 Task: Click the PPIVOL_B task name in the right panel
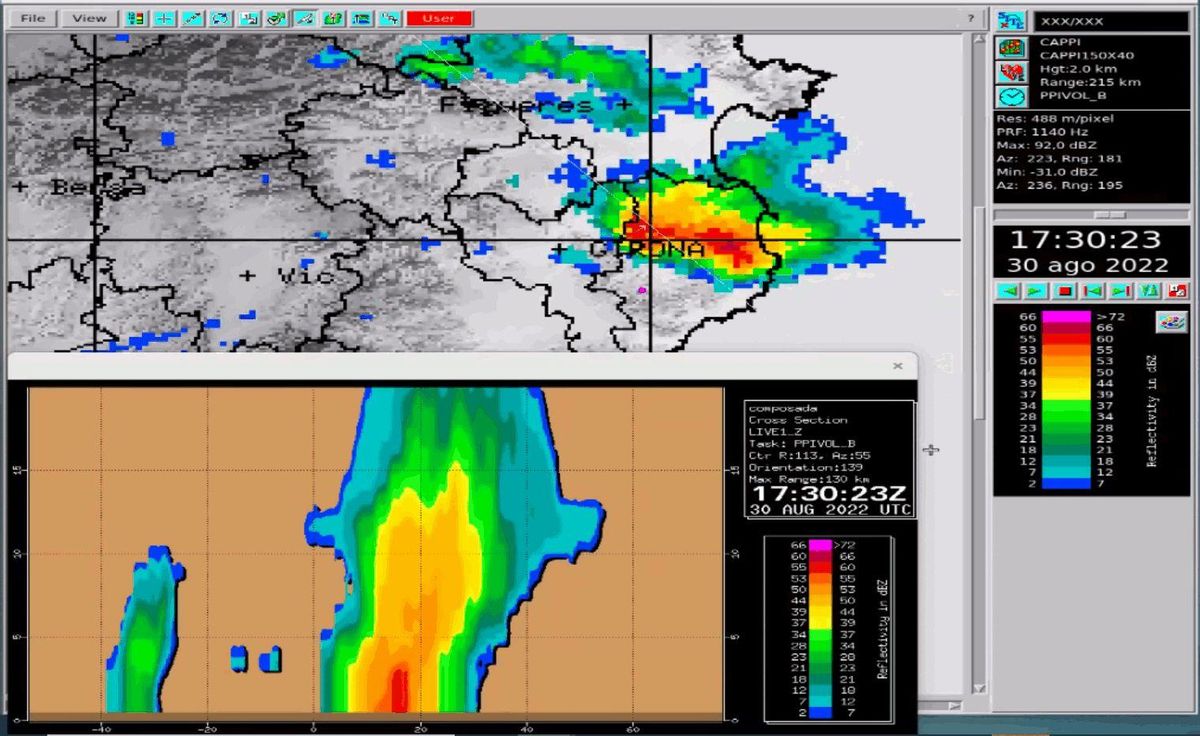[x=1073, y=96]
